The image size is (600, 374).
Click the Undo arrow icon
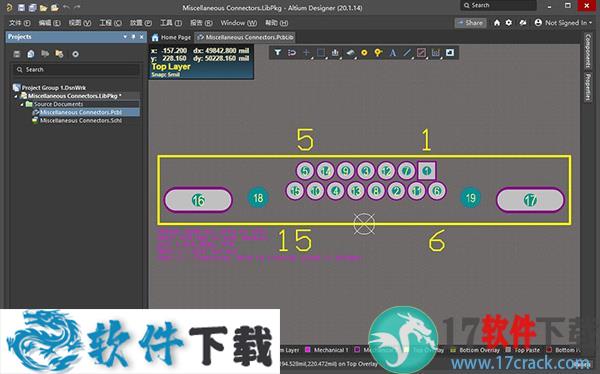tap(66, 7)
